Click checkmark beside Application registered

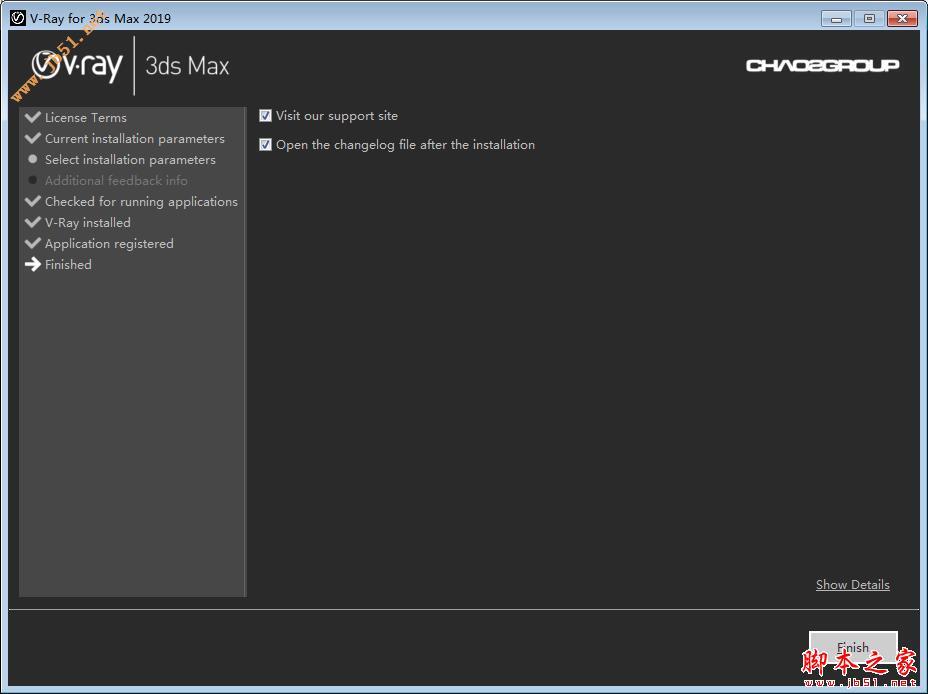click(x=33, y=243)
